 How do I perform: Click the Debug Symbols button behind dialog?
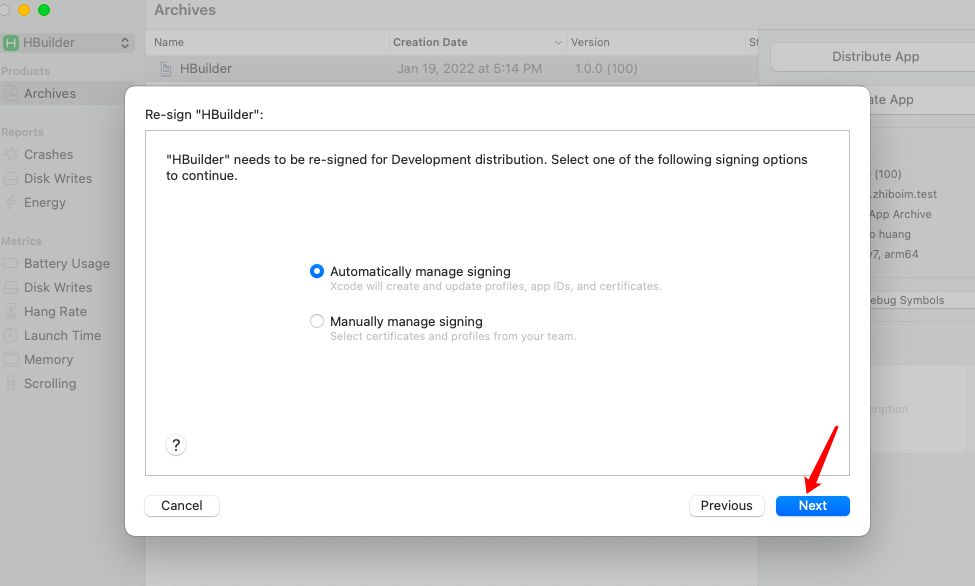click(x=920, y=300)
